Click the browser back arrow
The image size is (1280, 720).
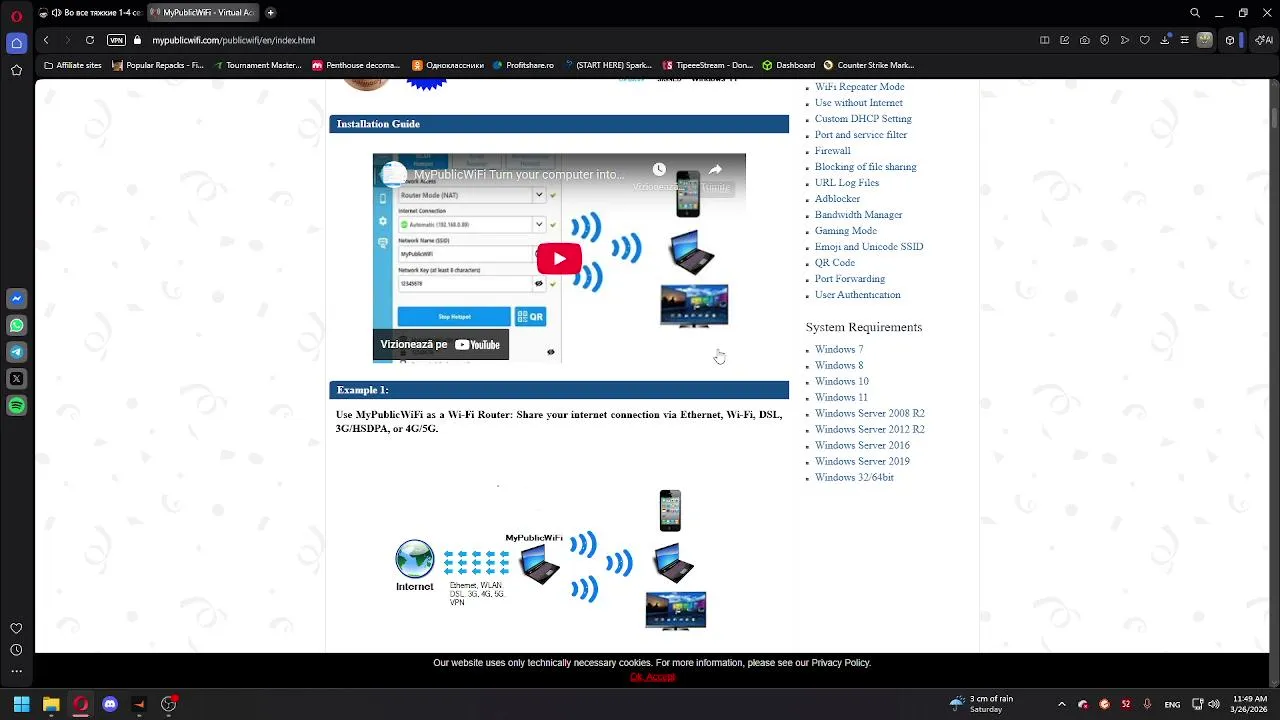46,40
